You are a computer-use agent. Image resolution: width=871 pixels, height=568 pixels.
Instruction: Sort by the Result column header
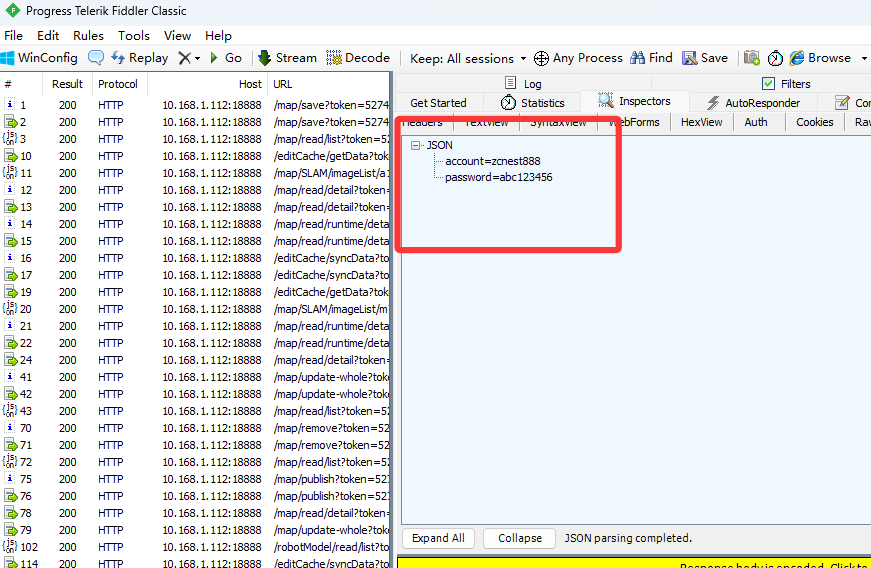pyautogui.click(x=67, y=84)
